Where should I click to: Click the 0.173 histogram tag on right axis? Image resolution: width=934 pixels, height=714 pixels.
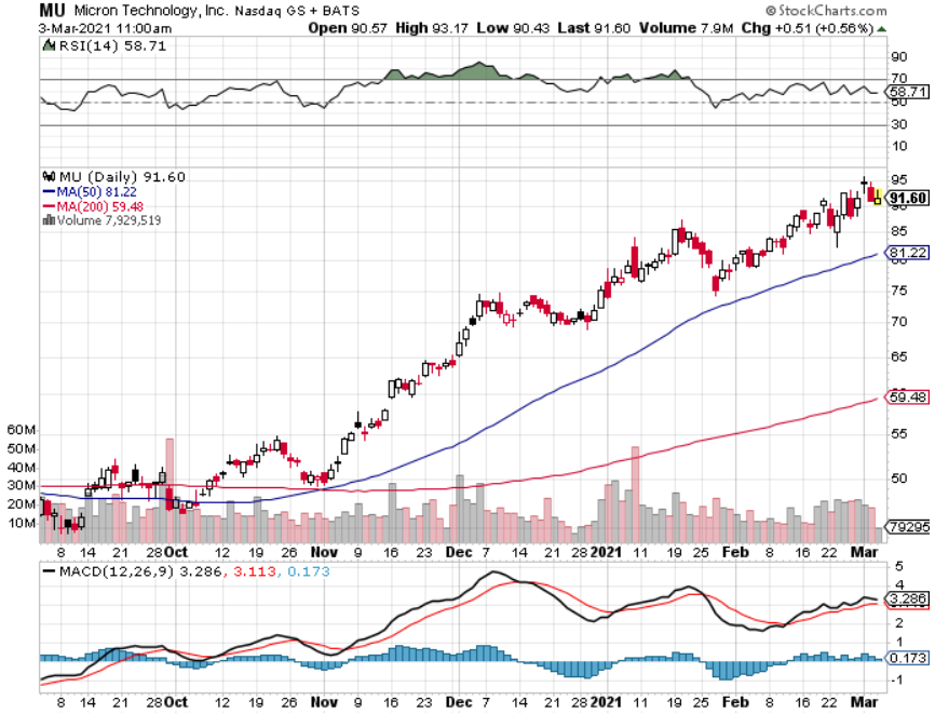[x=908, y=658]
